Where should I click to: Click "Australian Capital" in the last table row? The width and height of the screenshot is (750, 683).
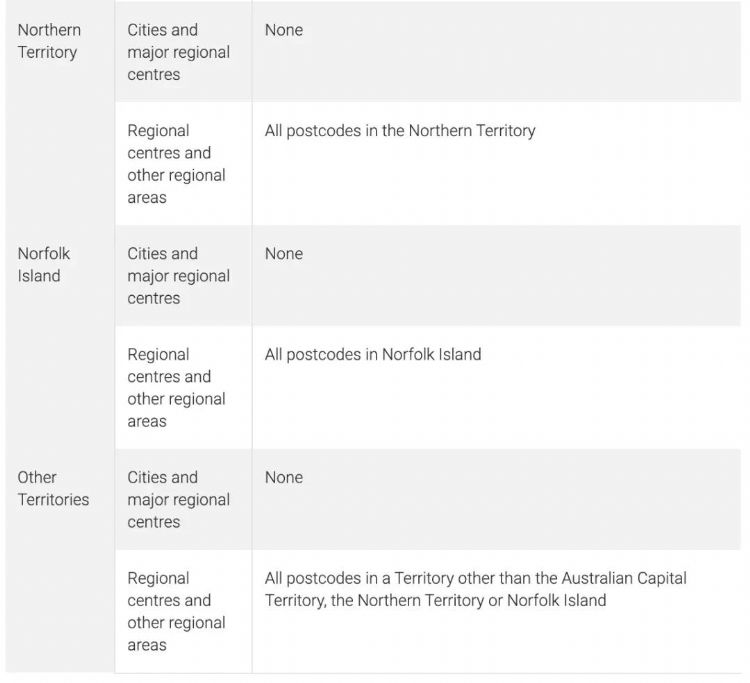tap(624, 578)
